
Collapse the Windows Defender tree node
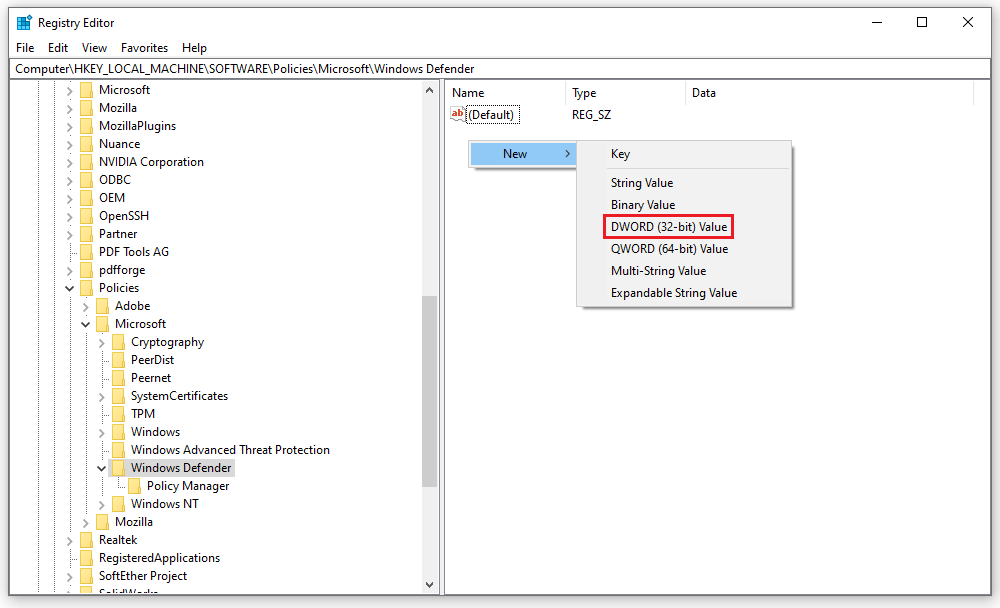coord(101,468)
